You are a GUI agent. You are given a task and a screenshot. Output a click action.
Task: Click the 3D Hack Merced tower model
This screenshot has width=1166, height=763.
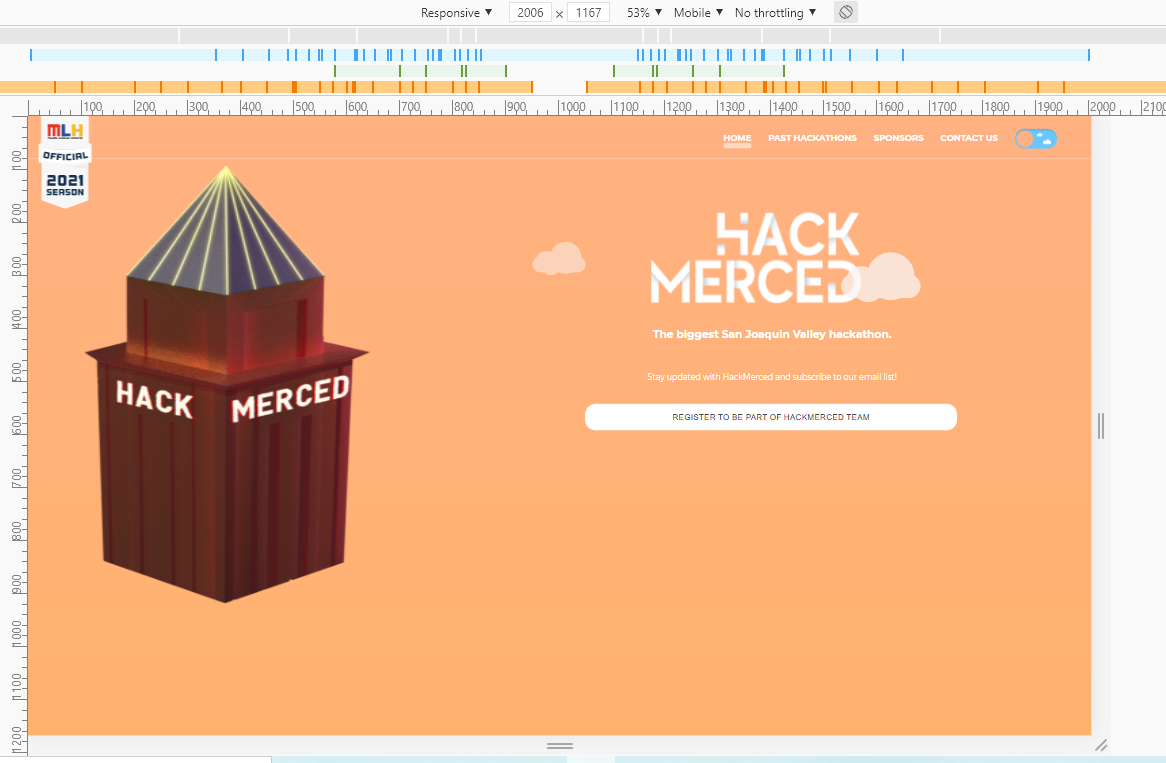tap(226, 384)
